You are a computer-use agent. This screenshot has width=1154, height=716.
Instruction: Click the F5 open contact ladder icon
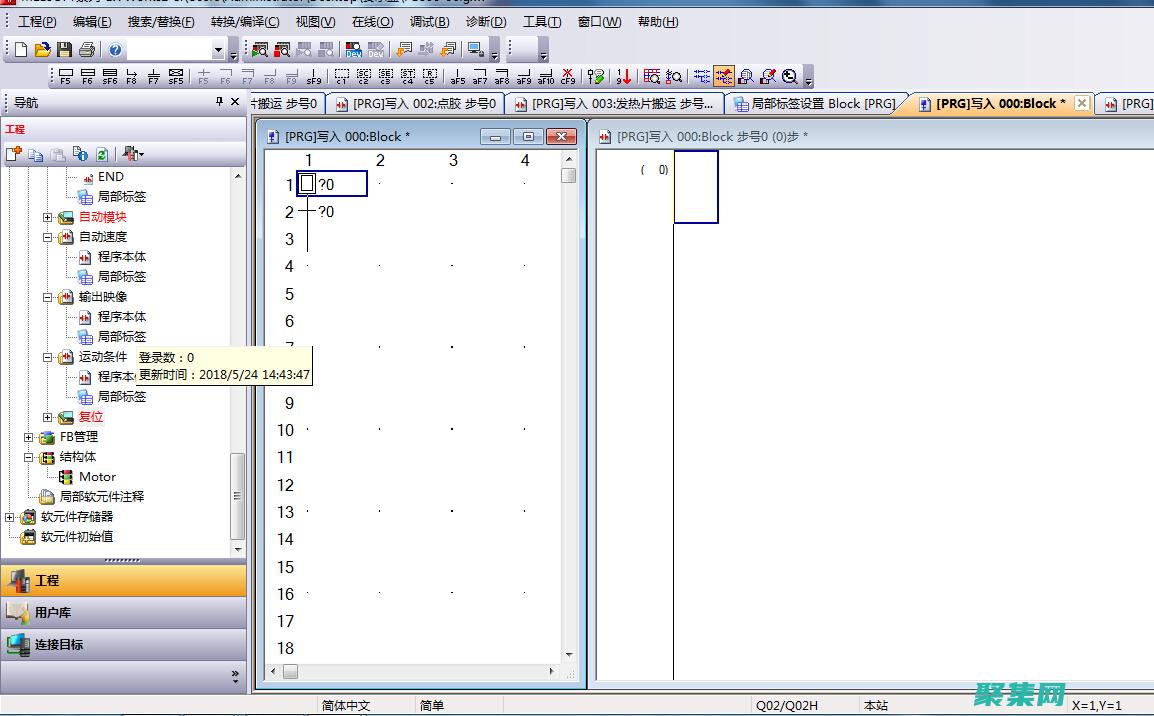[66, 77]
